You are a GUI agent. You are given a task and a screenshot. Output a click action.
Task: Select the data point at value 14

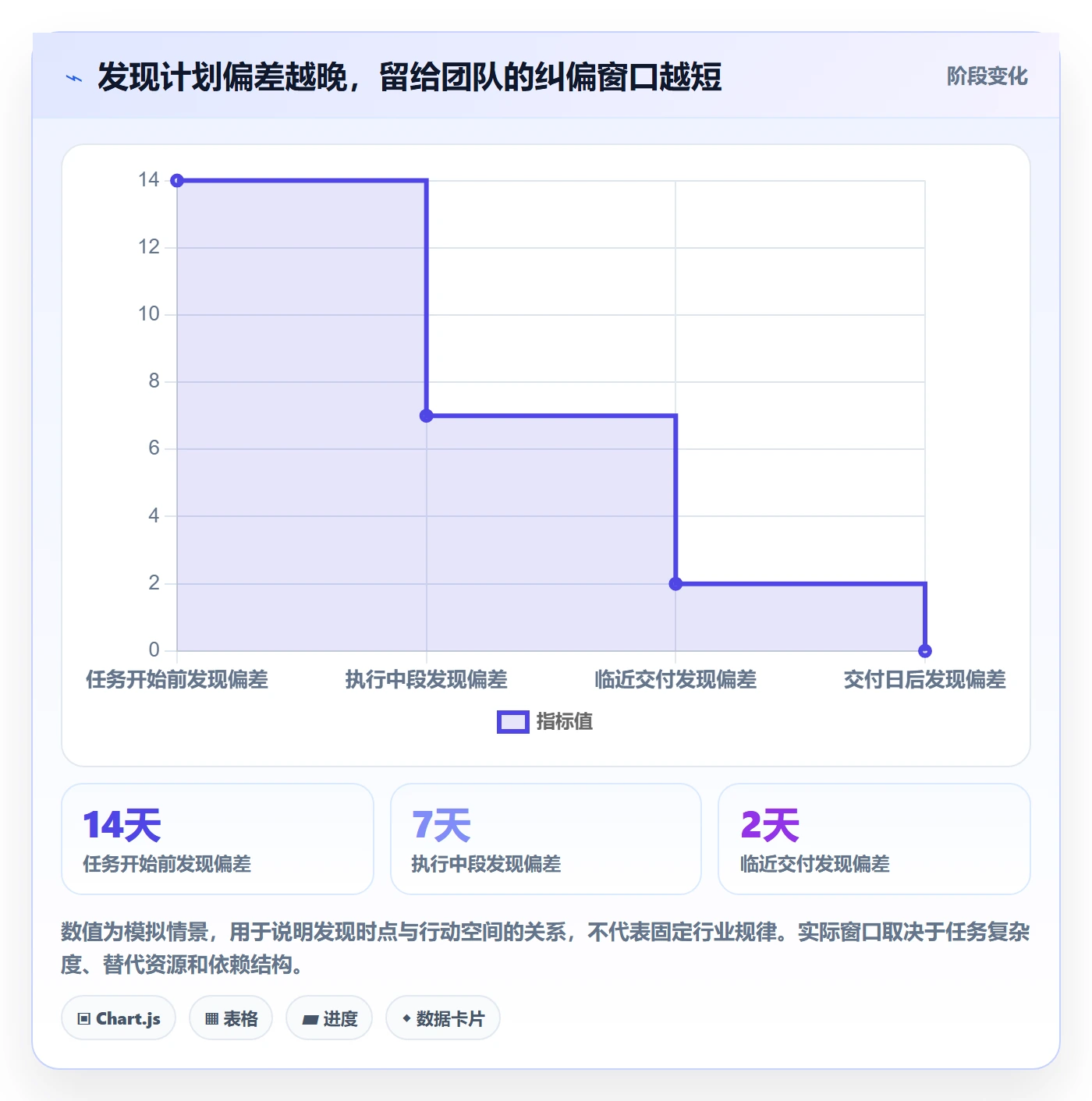177,181
